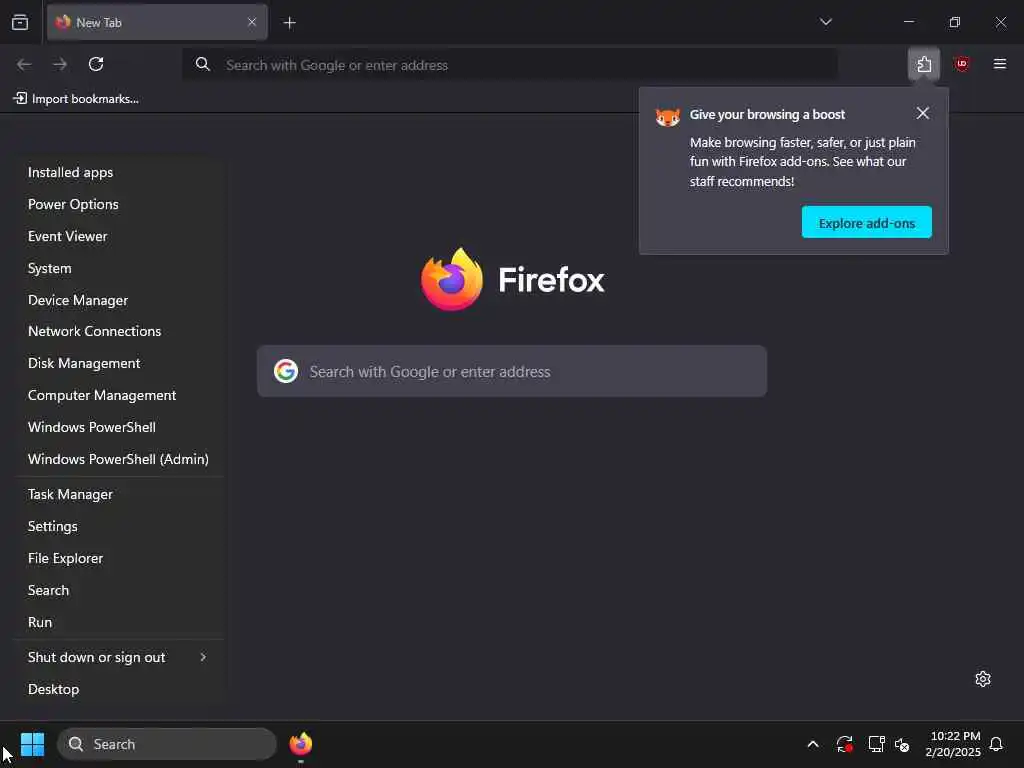Click the muted volume tray icon

[902, 744]
